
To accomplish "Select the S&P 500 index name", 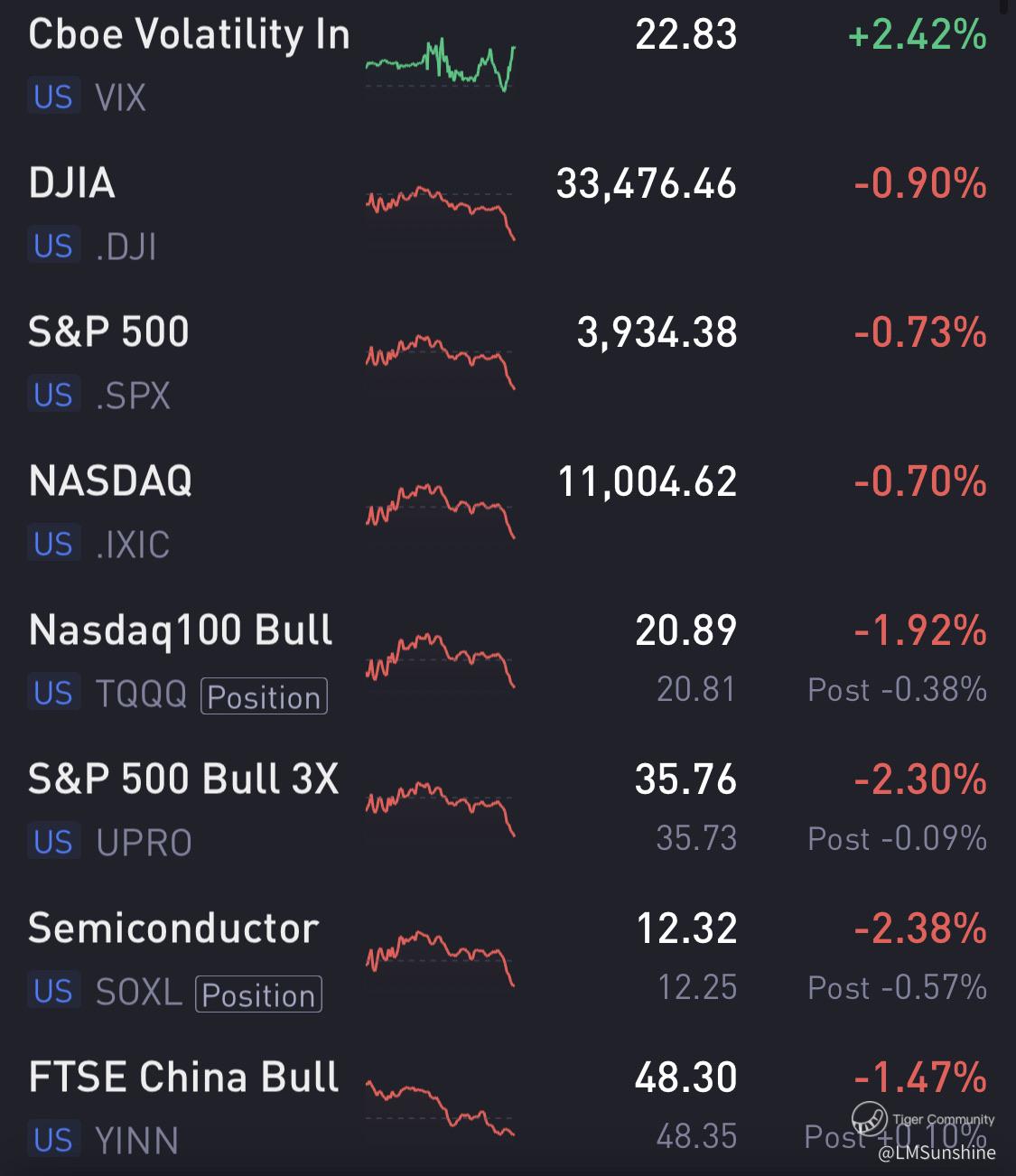I will coord(109,331).
